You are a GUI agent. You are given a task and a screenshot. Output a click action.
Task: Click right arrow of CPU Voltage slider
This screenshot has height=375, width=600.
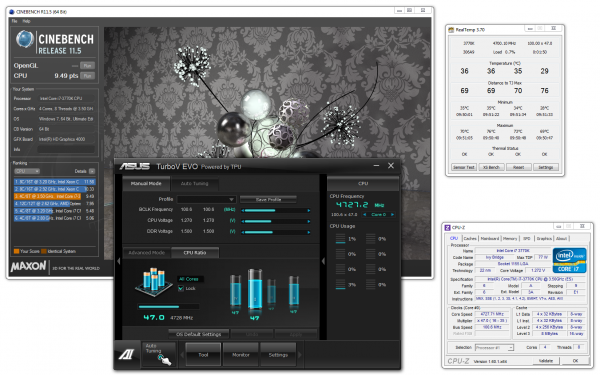coord(309,221)
